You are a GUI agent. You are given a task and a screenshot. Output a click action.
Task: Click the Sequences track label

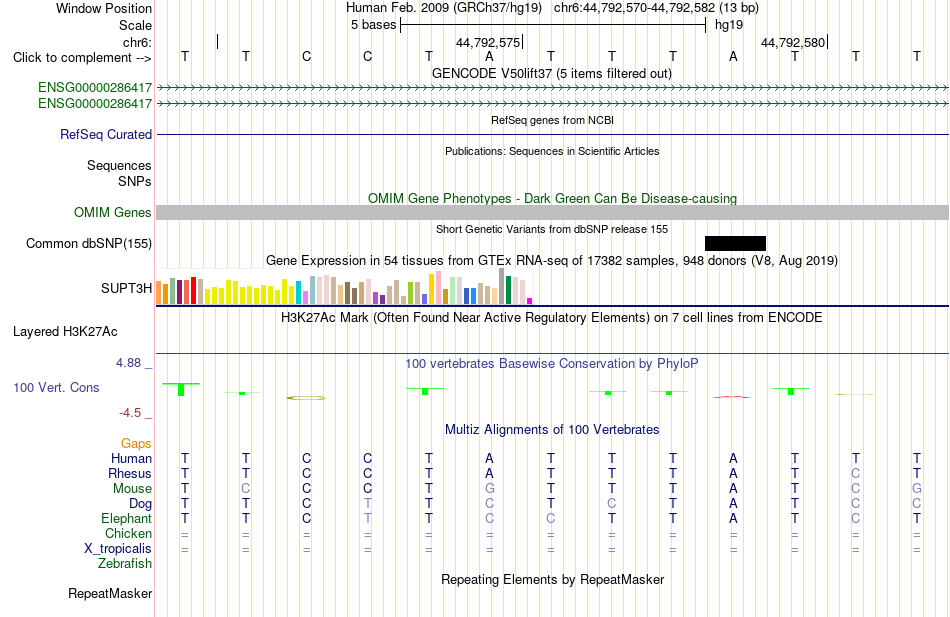click(x=119, y=165)
